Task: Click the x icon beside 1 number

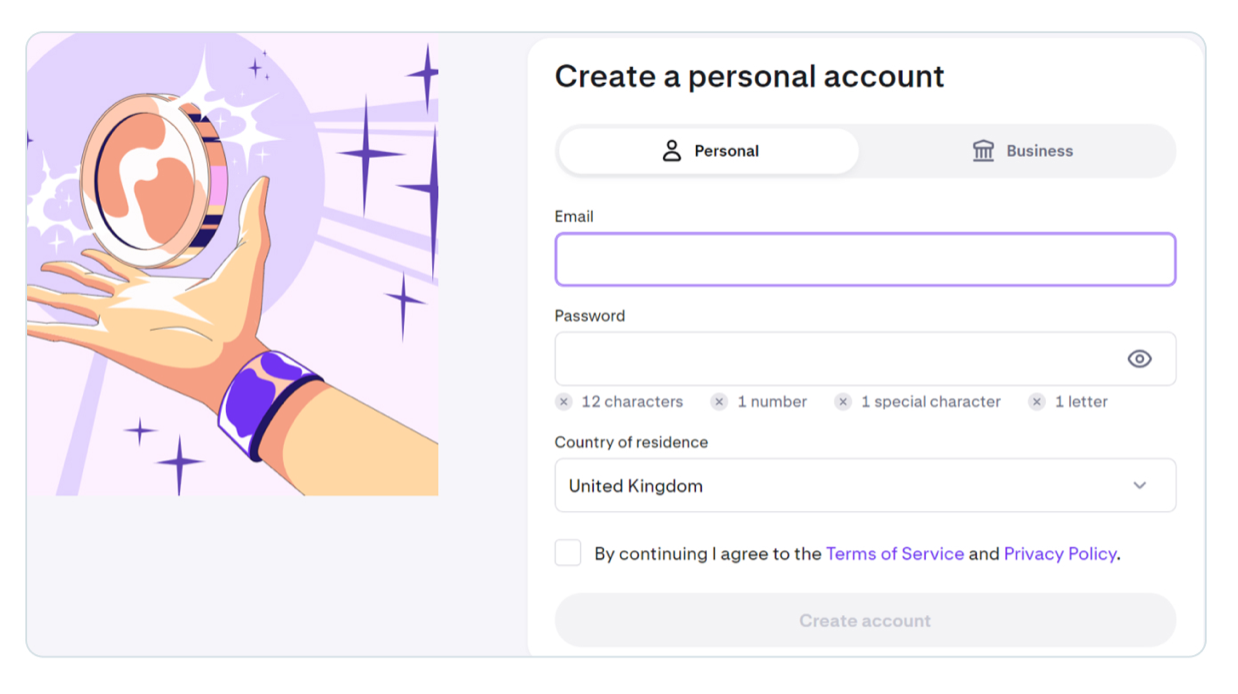Action: tap(719, 402)
